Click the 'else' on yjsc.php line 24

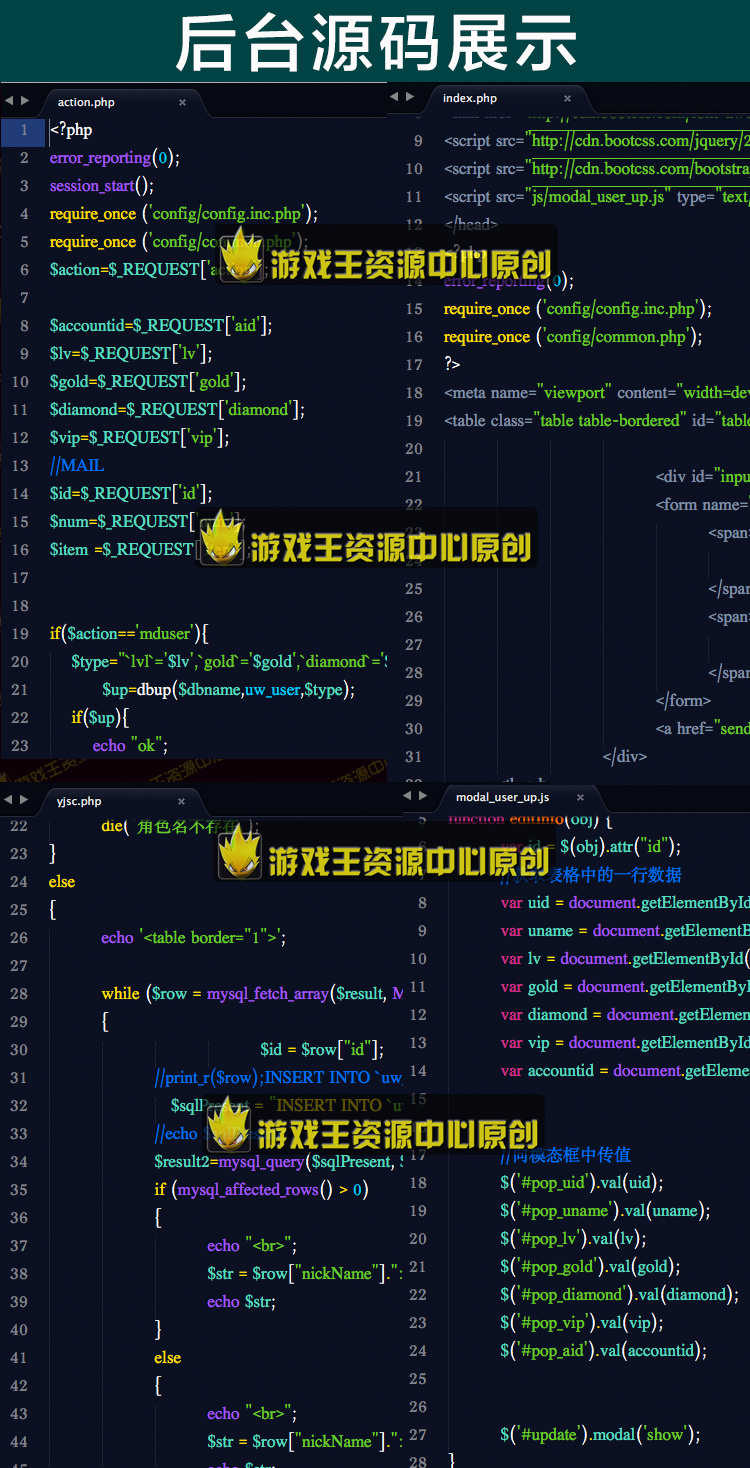62,882
